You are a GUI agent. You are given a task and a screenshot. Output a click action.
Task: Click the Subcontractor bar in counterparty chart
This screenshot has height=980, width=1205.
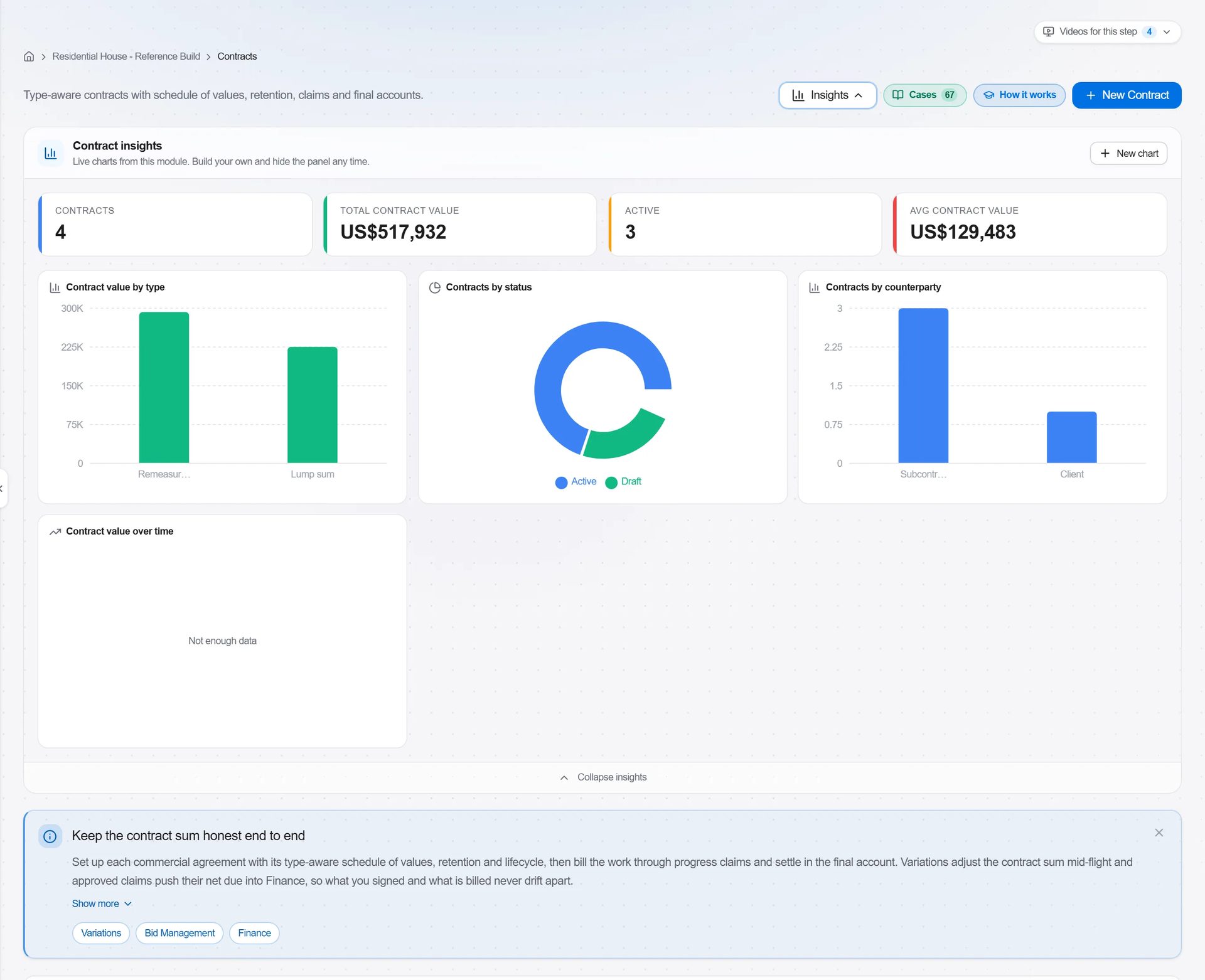pyautogui.click(x=923, y=386)
